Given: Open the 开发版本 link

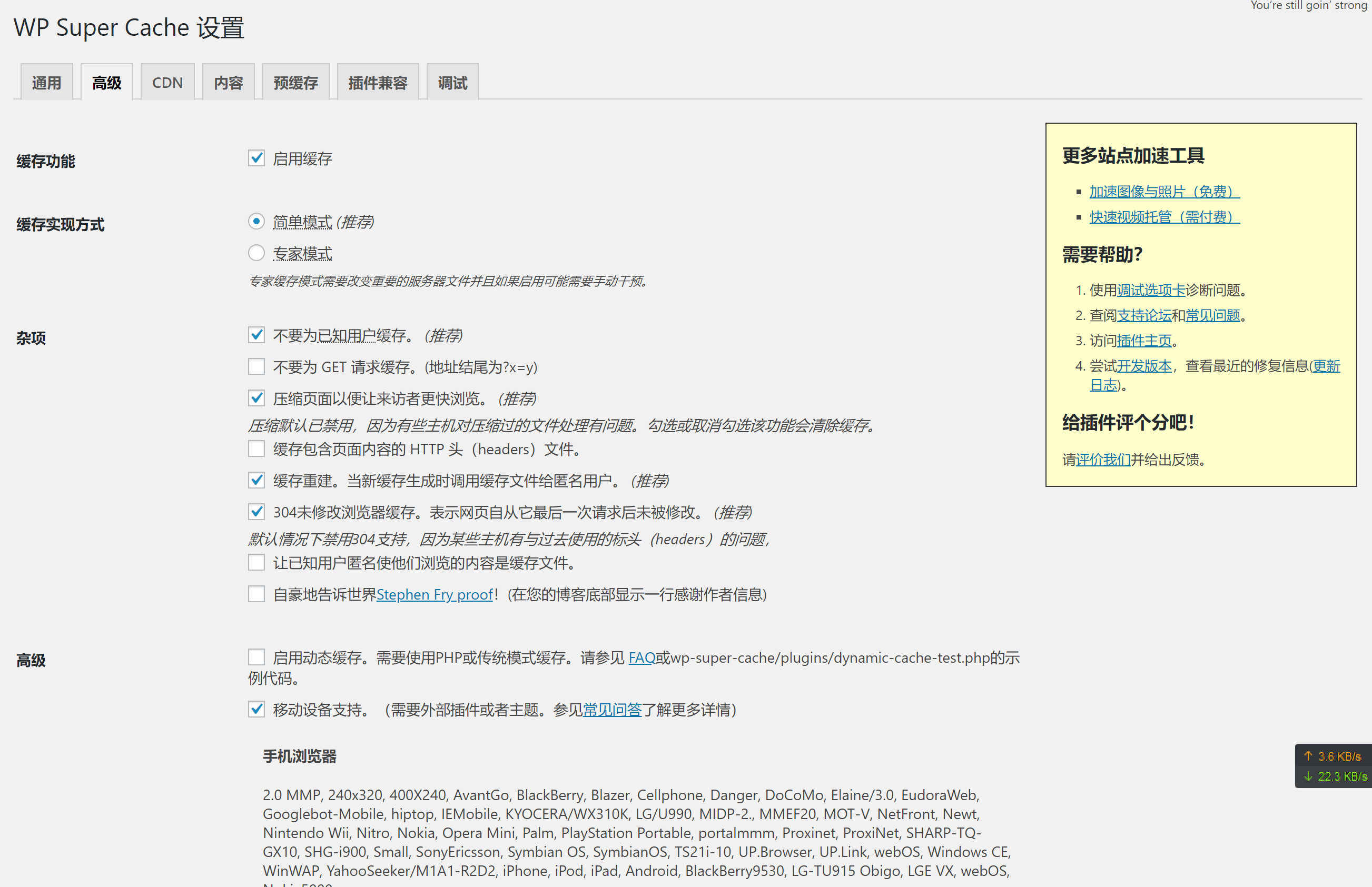Looking at the screenshot, I should (x=1144, y=366).
